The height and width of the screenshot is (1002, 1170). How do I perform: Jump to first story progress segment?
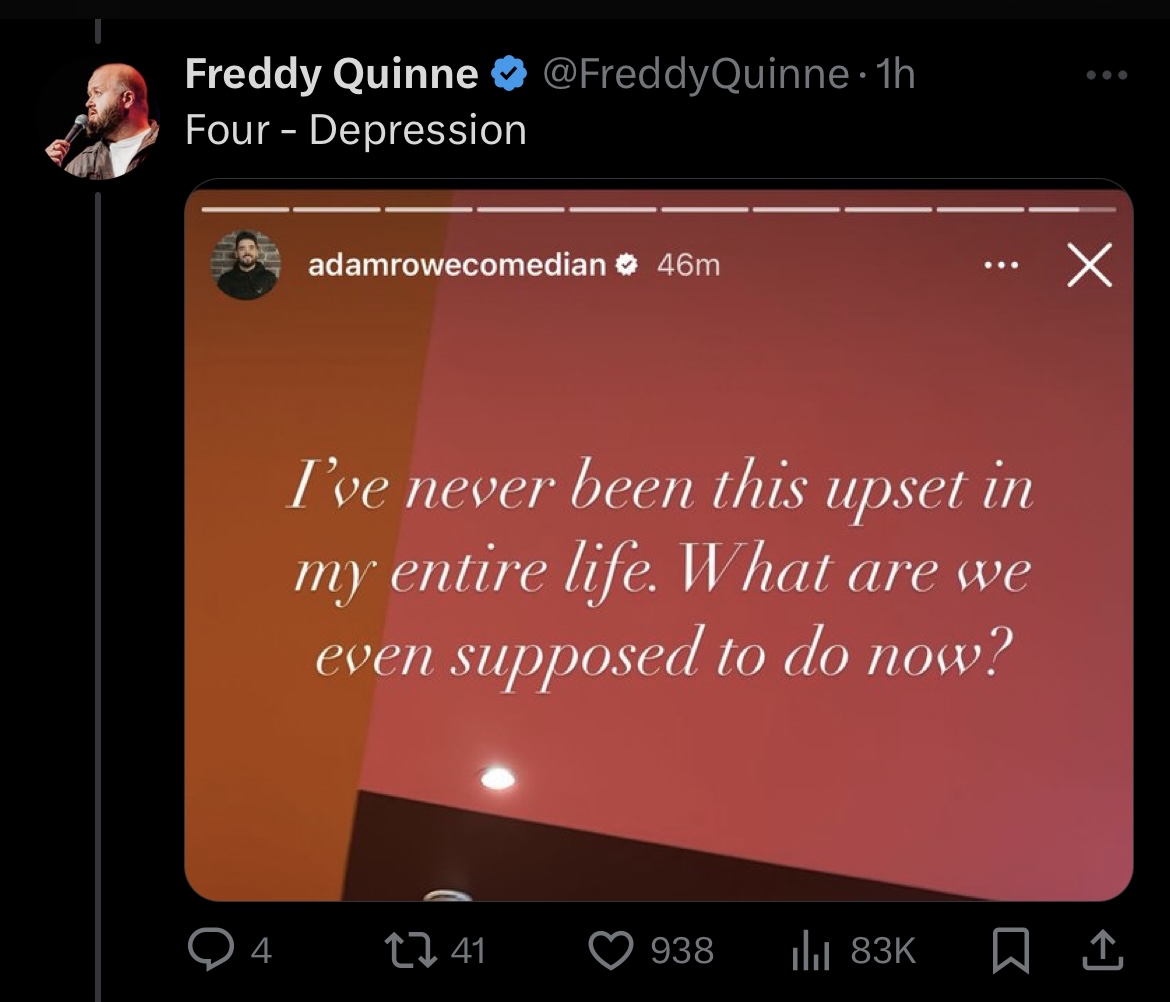(x=245, y=209)
